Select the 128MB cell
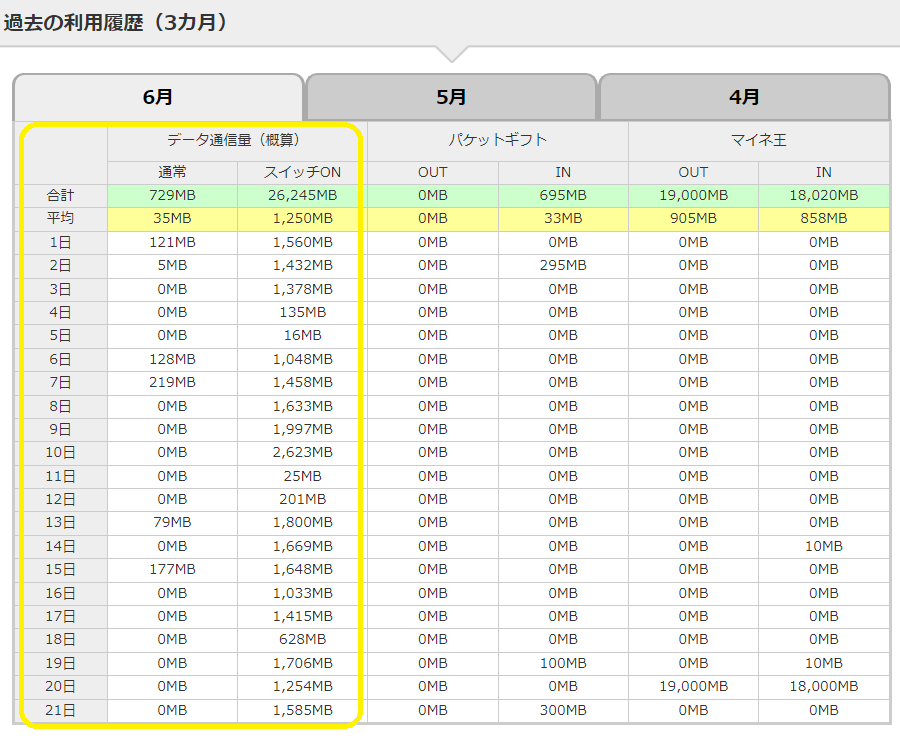The width and height of the screenshot is (900, 736). tap(172, 359)
